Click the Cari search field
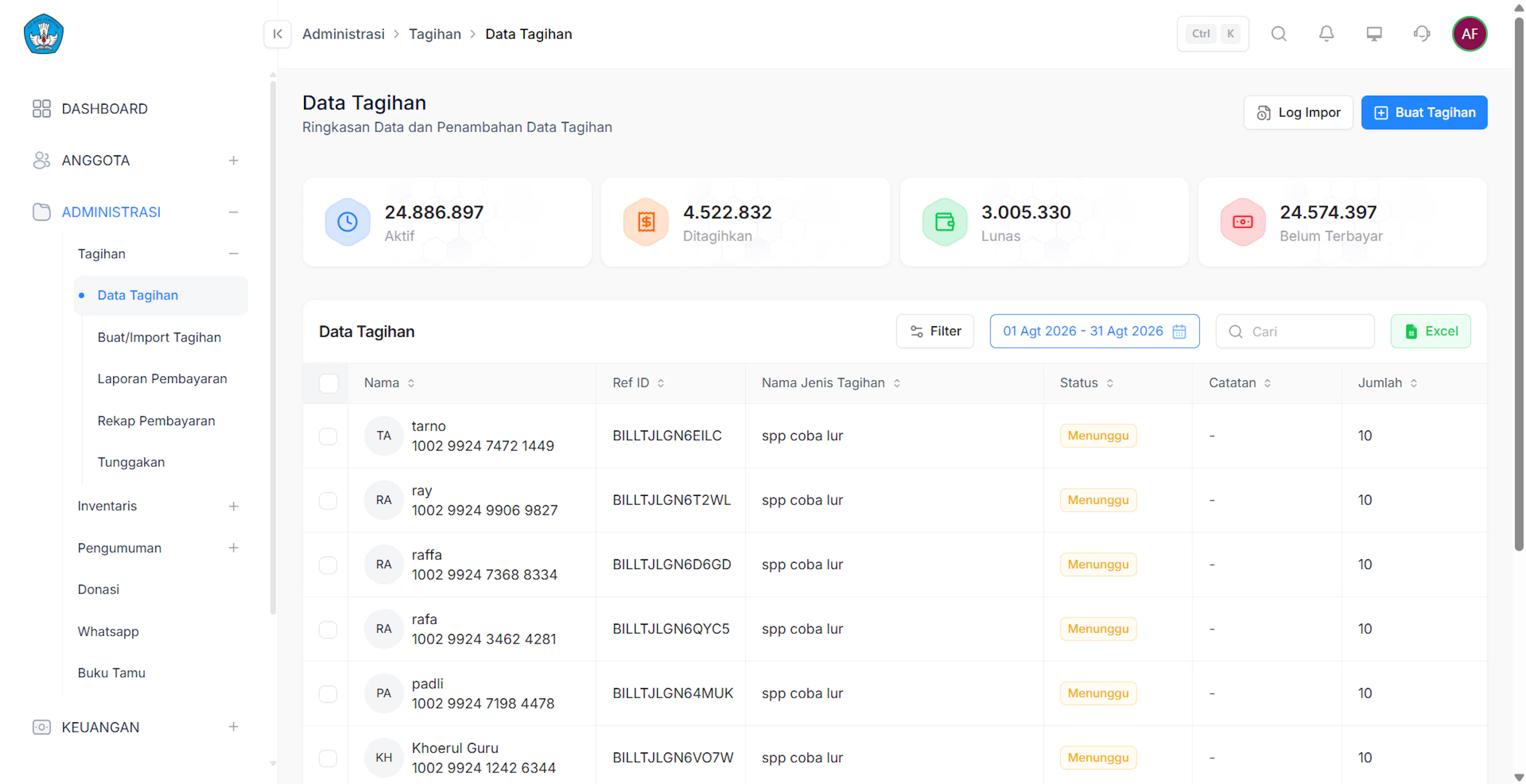The width and height of the screenshot is (1526, 784). click(1295, 331)
